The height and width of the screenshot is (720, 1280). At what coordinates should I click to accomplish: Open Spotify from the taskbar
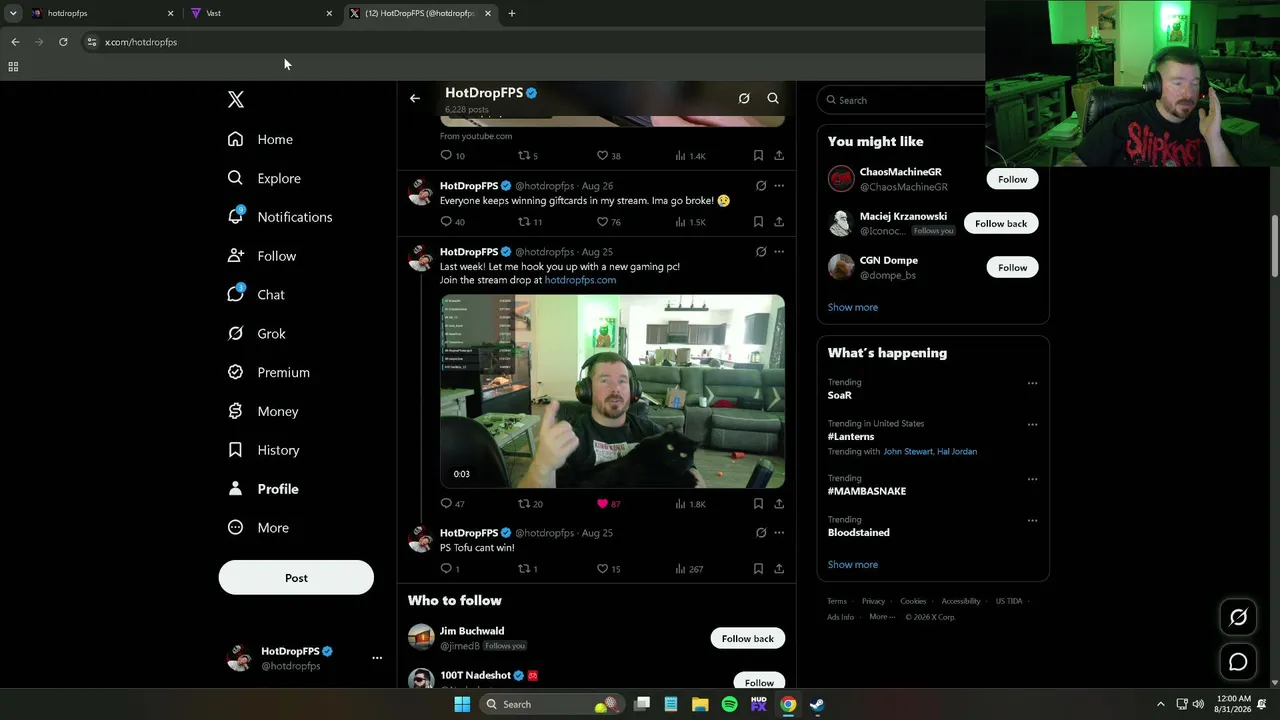(729, 704)
